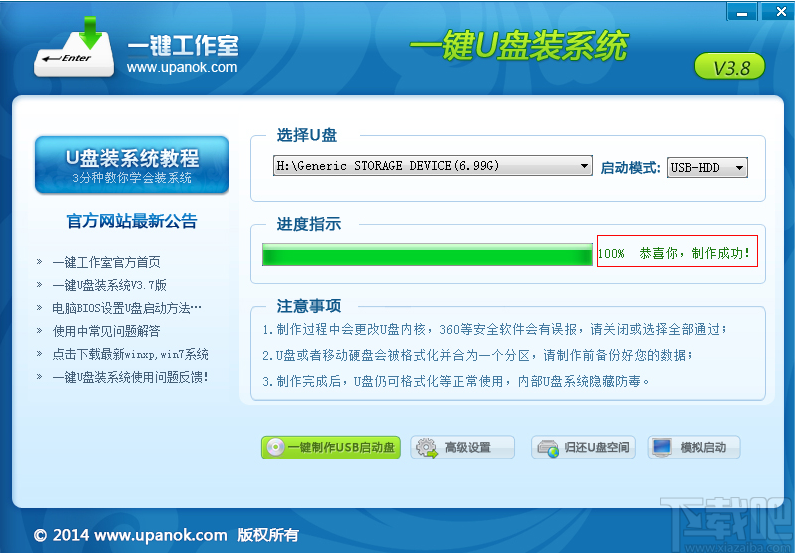
Task: Open the U盘 device selection dropdown
Action: click(x=432, y=166)
